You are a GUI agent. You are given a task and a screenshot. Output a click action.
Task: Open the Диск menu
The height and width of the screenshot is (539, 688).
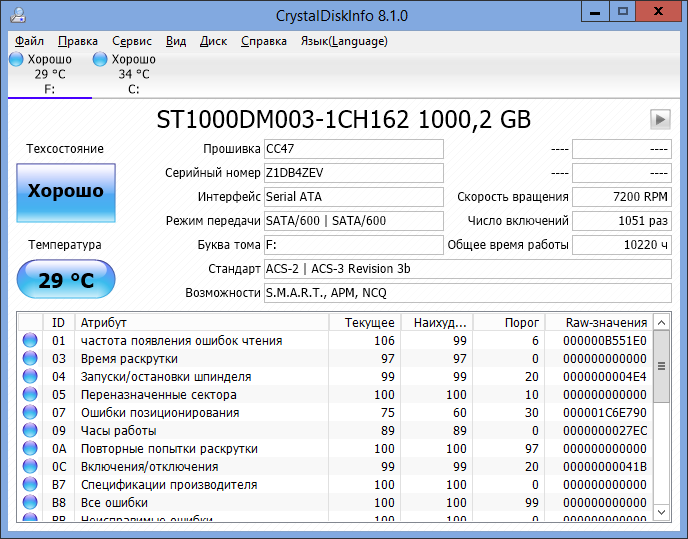(x=213, y=41)
